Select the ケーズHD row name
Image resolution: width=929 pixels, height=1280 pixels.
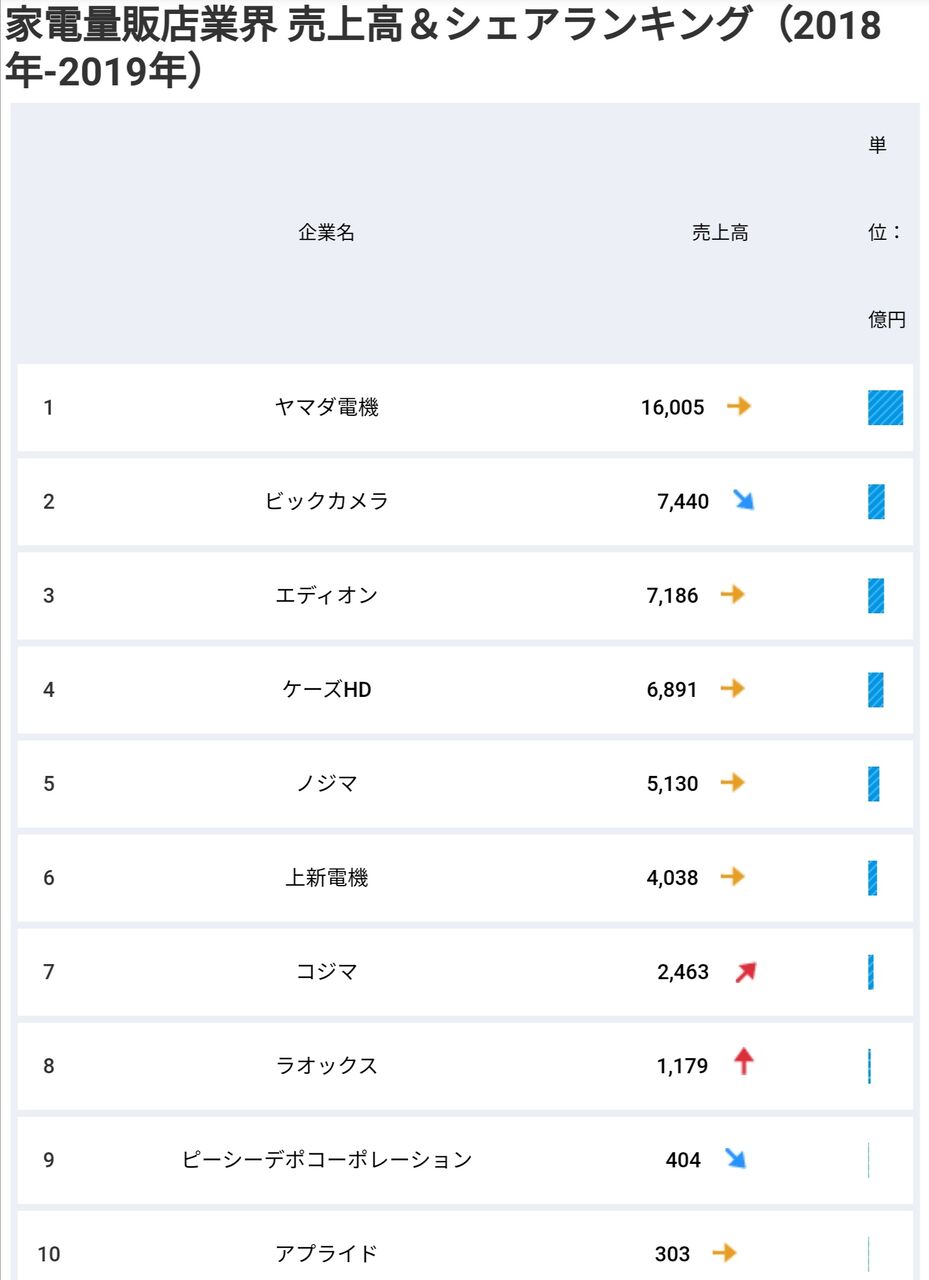[x=327, y=690]
